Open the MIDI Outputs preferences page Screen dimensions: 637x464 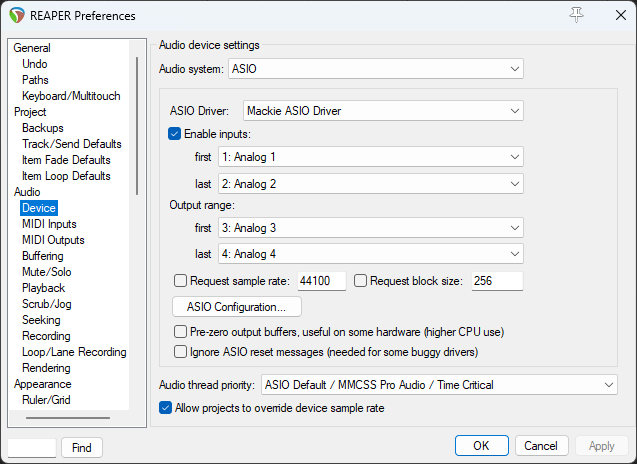pos(53,240)
